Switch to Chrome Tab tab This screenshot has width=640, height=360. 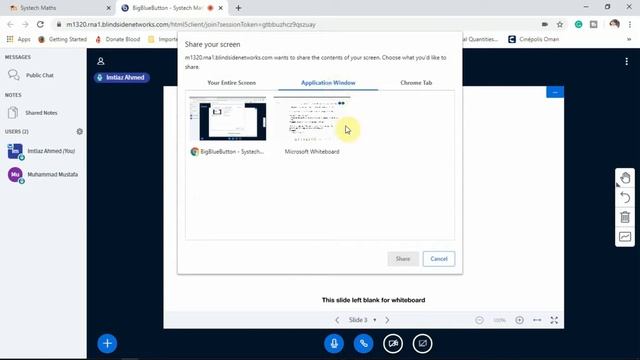416,82
